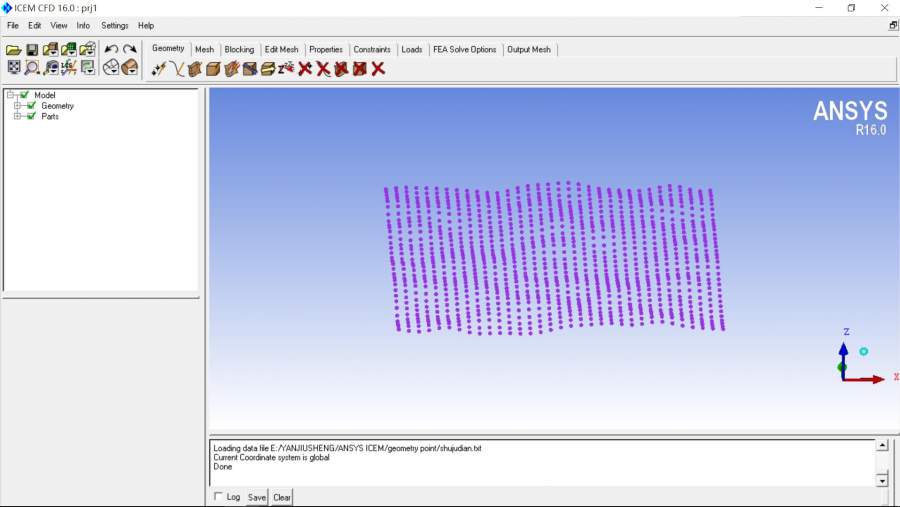
Task: Select the Create/Modify Surface tool
Action: pyautogui.click(x=195, y=69)
